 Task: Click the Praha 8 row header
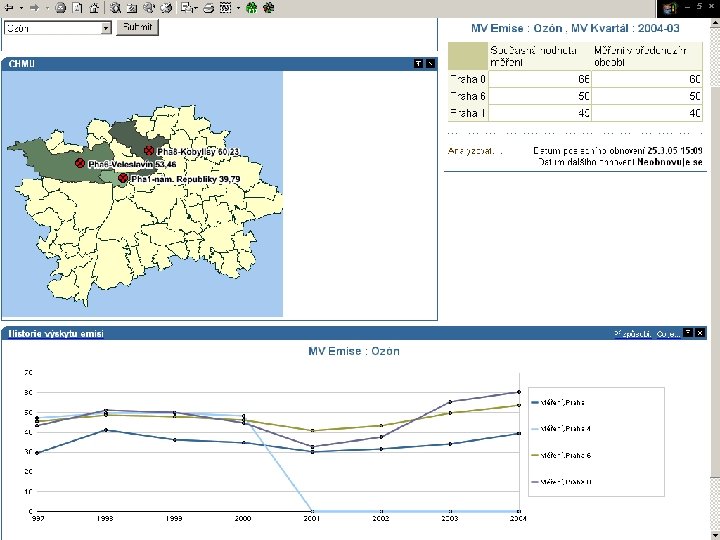468,79
